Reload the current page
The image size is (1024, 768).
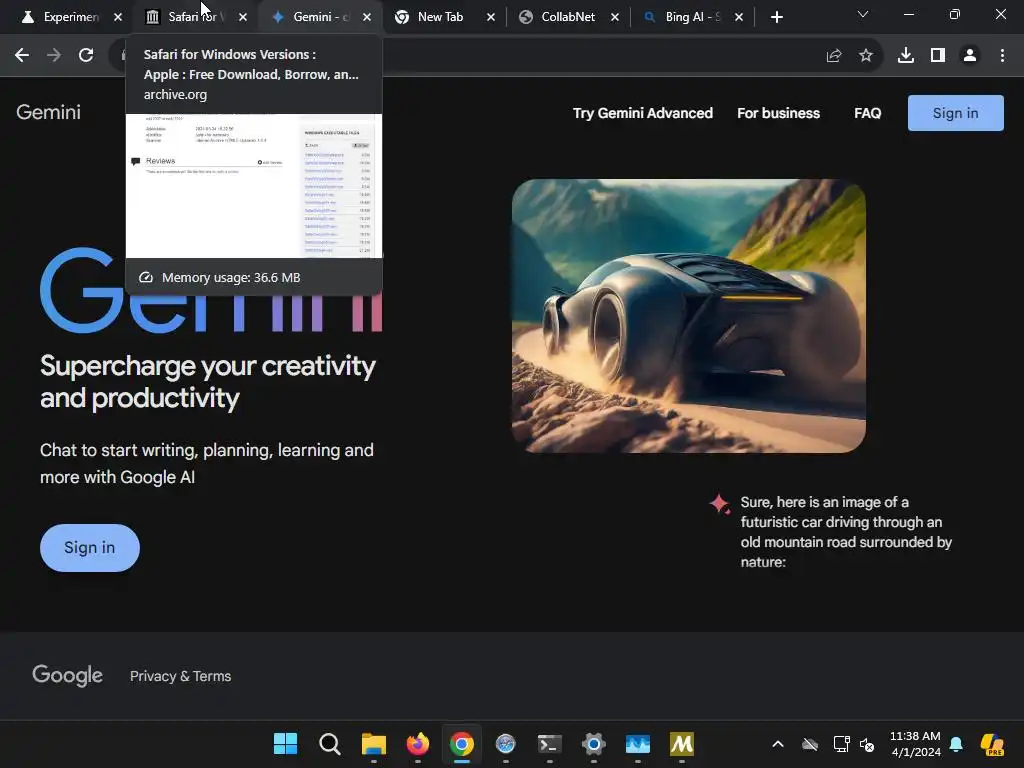coord(86,55)
